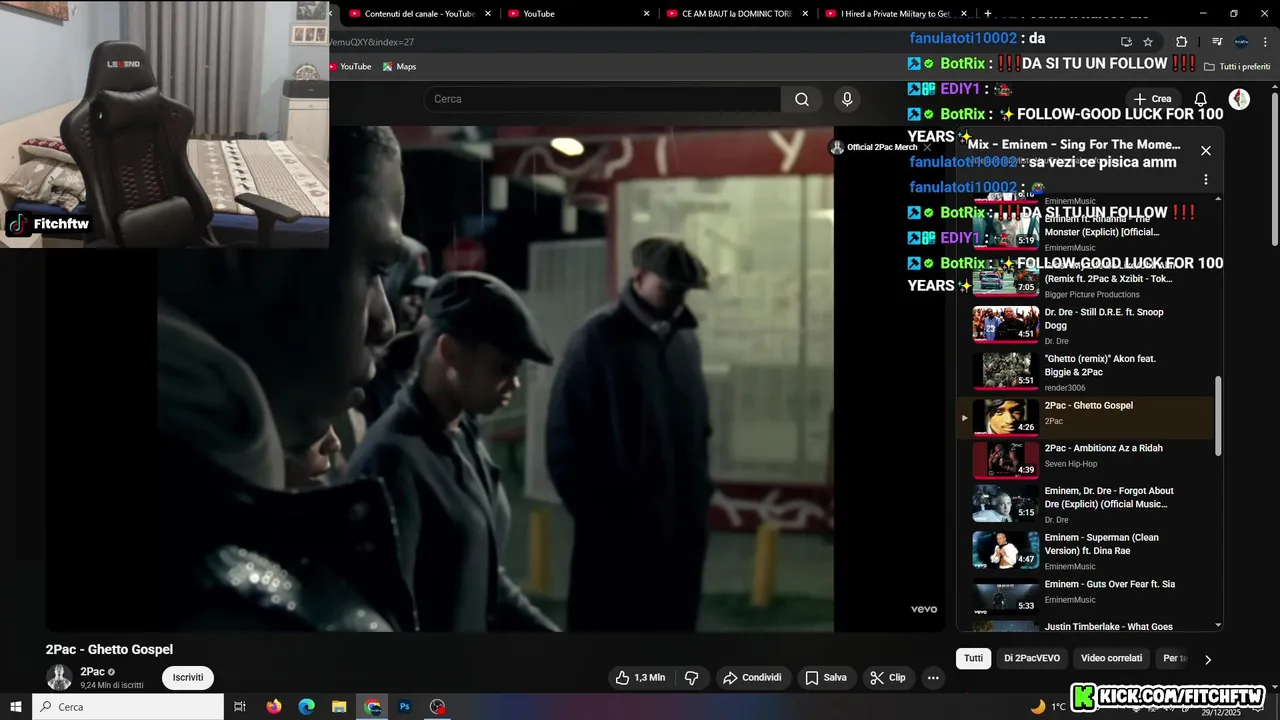Image resolution: width=1280 pixels, height=720 pixels.
Task: Select the Di 2PacVEVO filter chip
Action: [1032, 658]
